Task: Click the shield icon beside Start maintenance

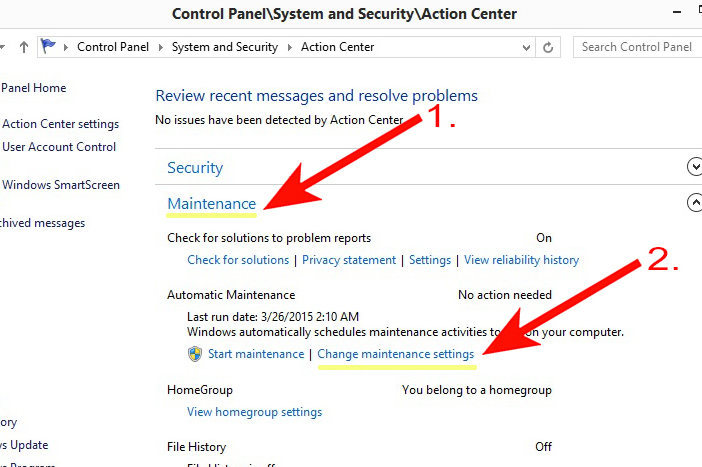Action: click(x=196, y=354)
